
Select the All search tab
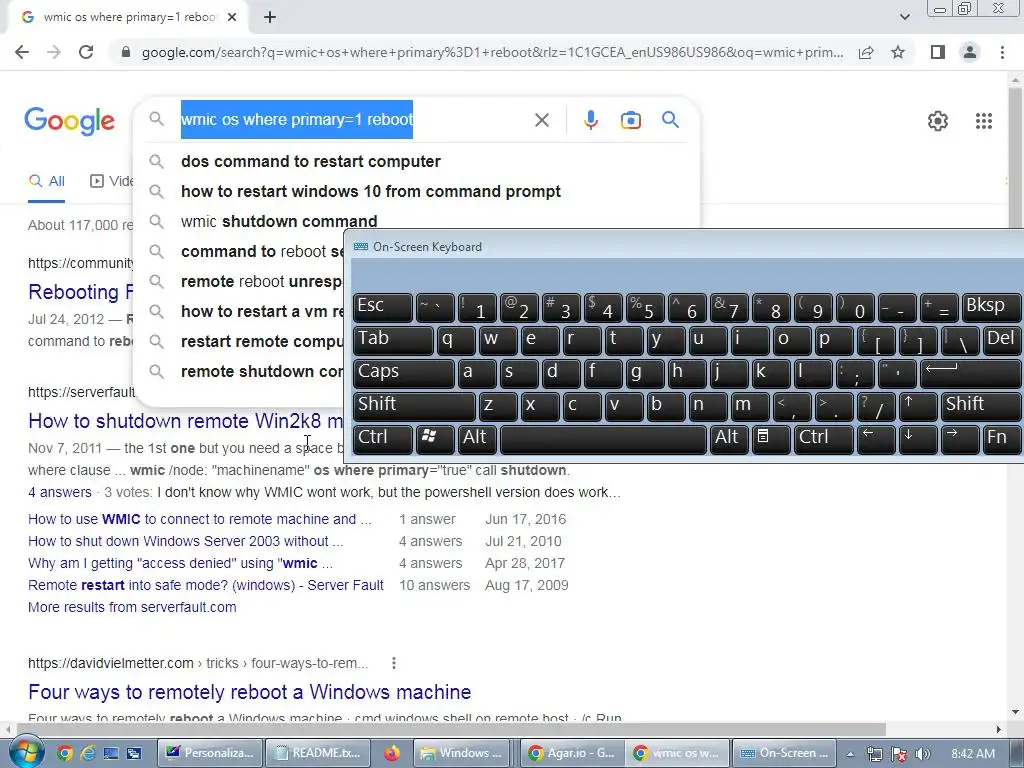click(46, 181)
